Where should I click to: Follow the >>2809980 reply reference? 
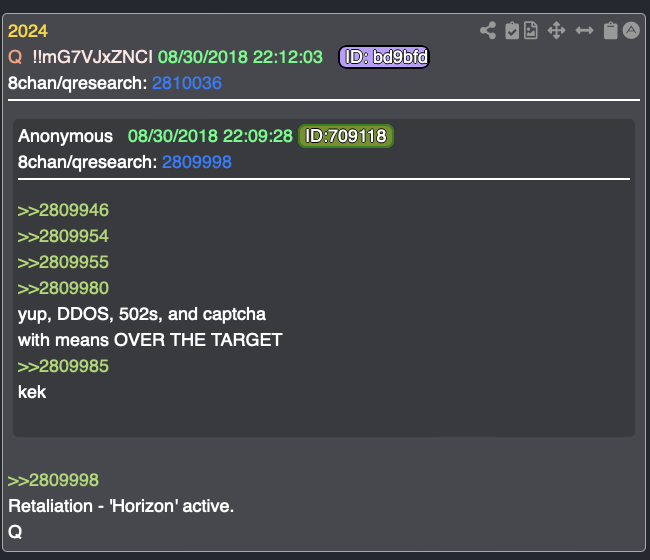(63, 288)
